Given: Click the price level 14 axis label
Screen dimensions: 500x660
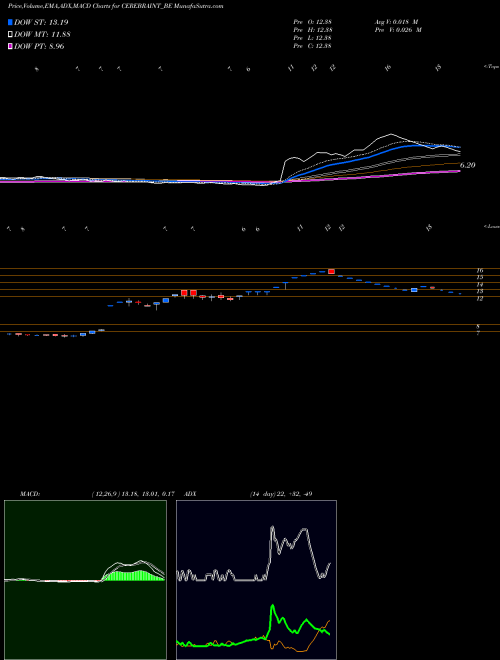Looking at the screenshot, I should click(480, 285).
